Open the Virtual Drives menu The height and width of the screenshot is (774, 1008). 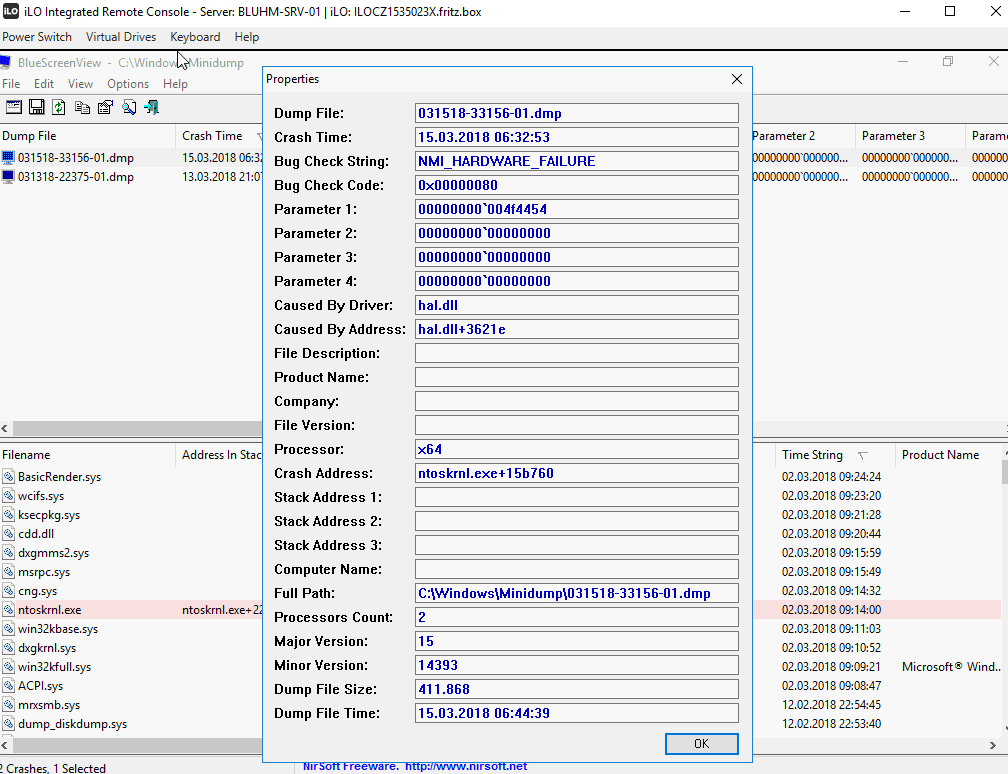[121, 37]
